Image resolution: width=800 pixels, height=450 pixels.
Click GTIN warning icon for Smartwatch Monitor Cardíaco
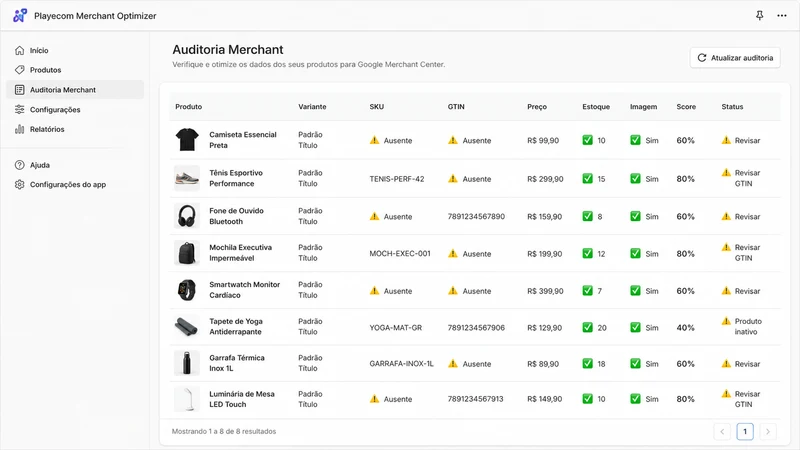(453, 290)
